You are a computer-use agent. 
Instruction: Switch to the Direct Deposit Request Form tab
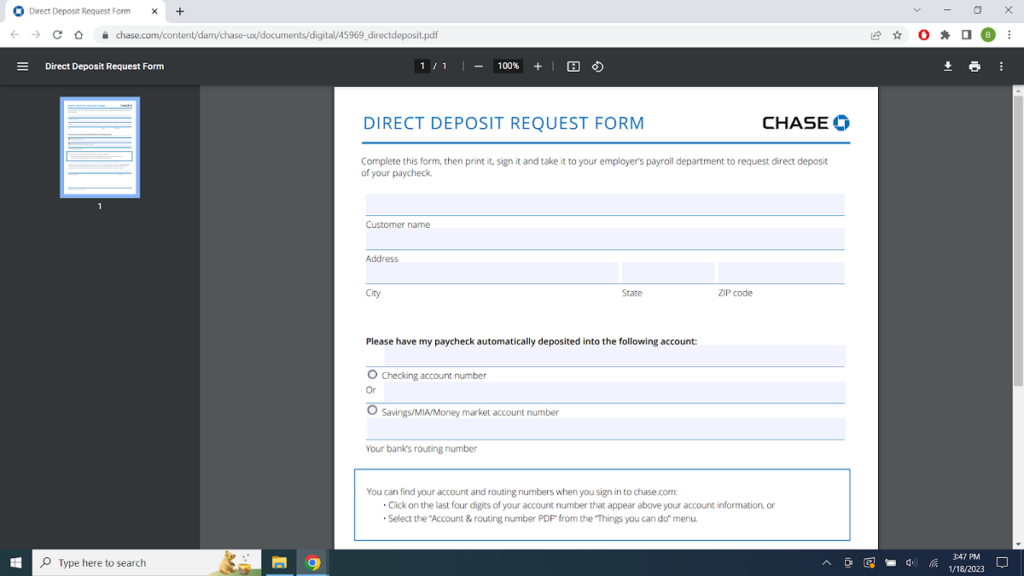pos(80,12)
